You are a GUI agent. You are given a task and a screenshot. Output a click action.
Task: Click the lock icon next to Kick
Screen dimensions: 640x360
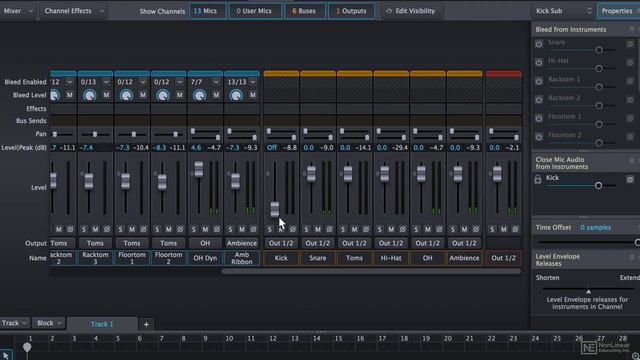(538, 179)
